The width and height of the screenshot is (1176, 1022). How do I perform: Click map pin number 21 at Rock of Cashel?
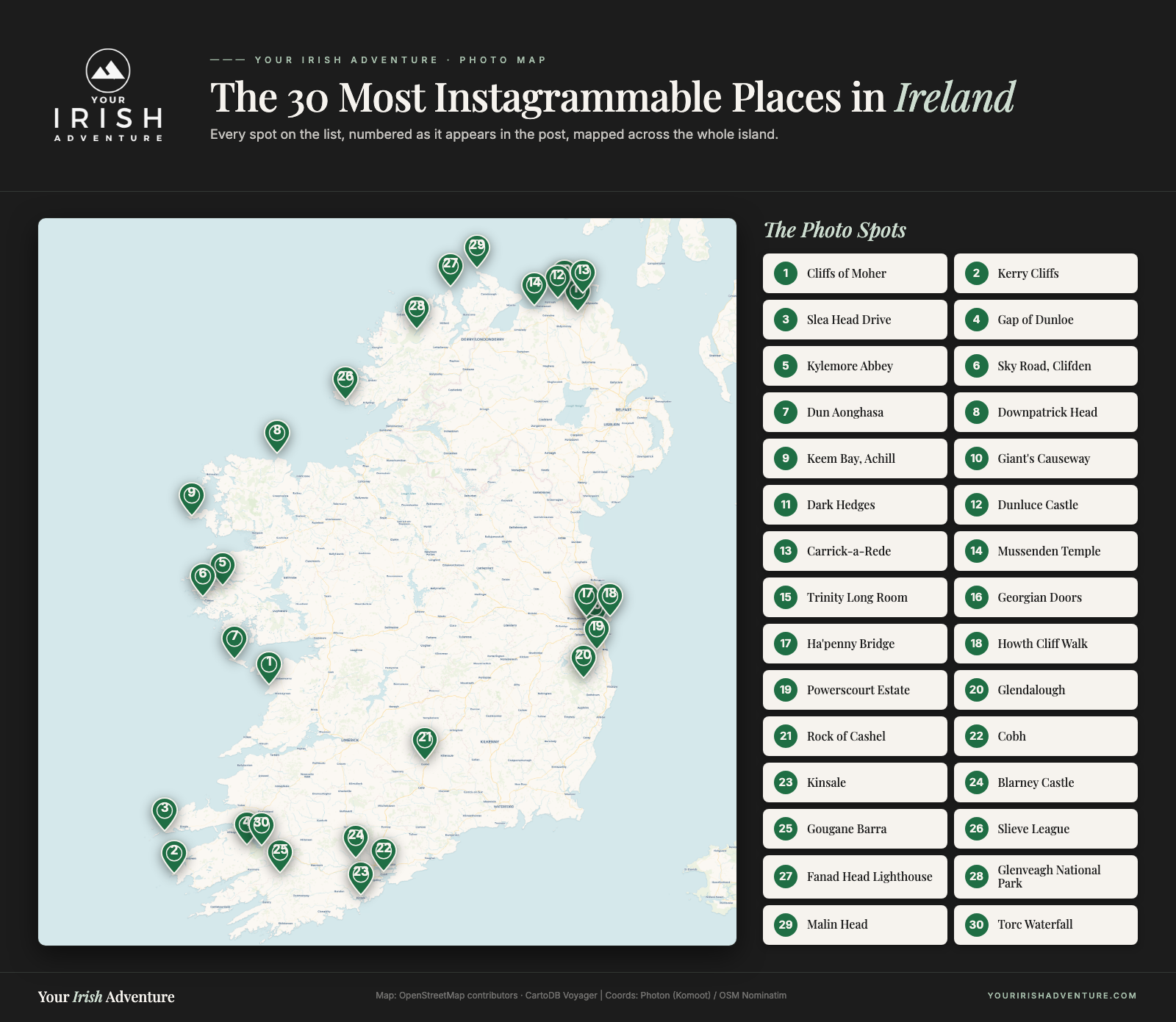point(425,742)
